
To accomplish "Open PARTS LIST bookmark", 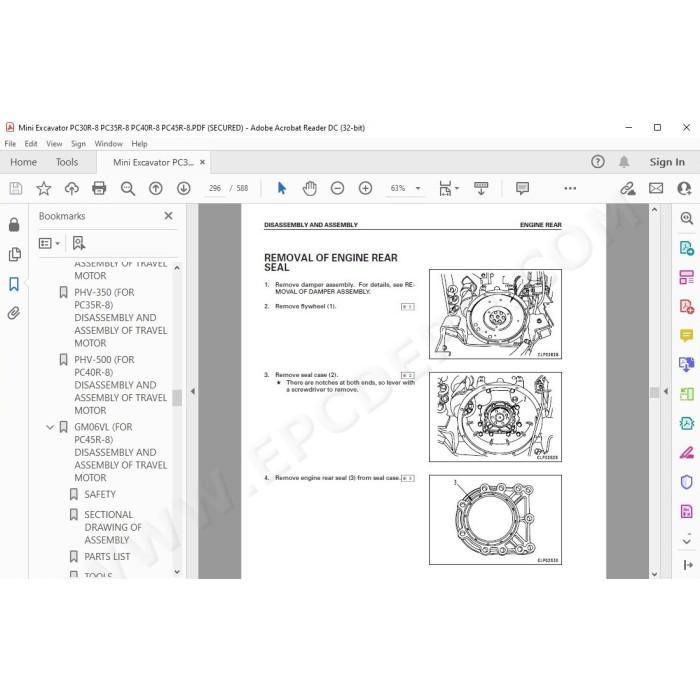I will [x=100, y=557].
